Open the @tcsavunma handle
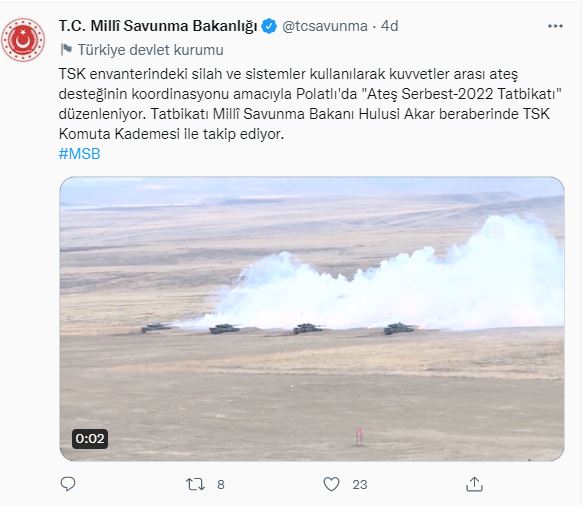The width and height of the screenshot is (586, 505). [x=324, y=26]
